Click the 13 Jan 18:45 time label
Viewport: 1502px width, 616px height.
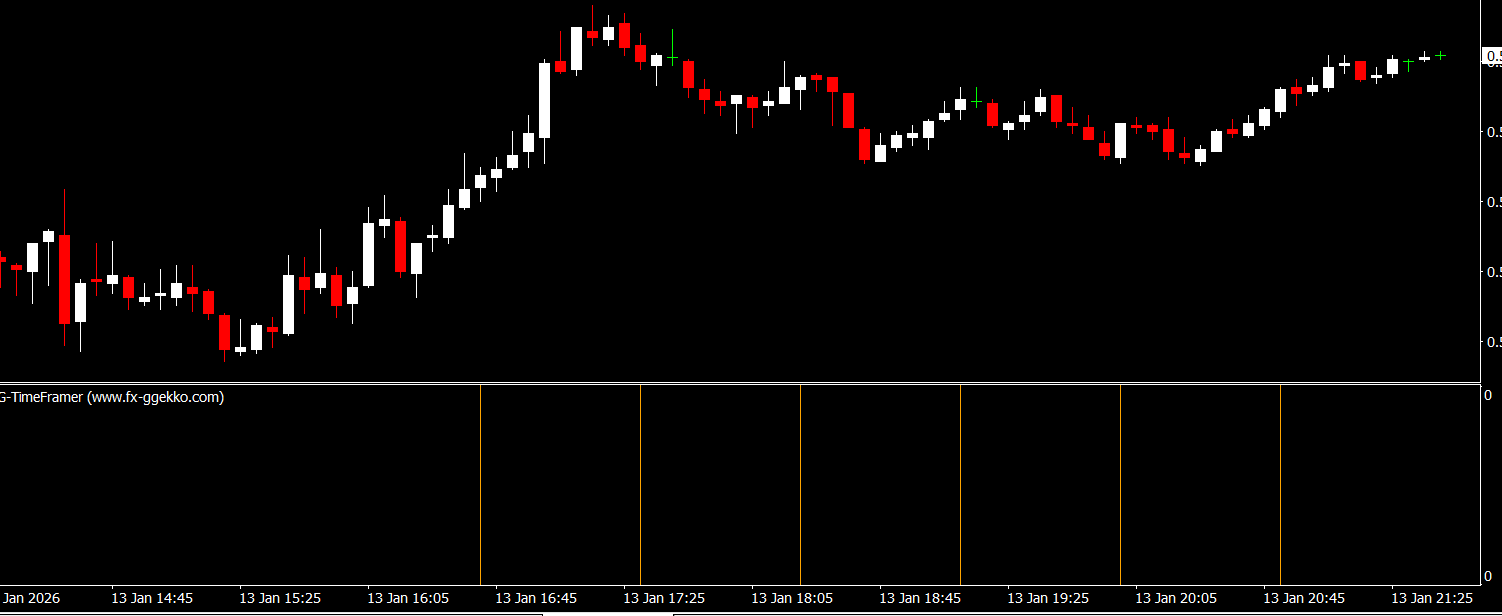click(920, 598)
